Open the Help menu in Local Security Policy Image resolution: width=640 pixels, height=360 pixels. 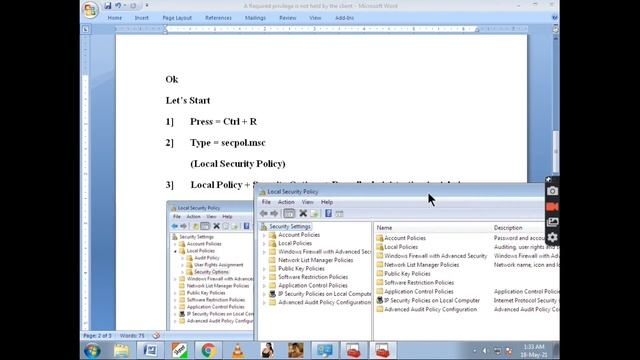coord(327,202)
